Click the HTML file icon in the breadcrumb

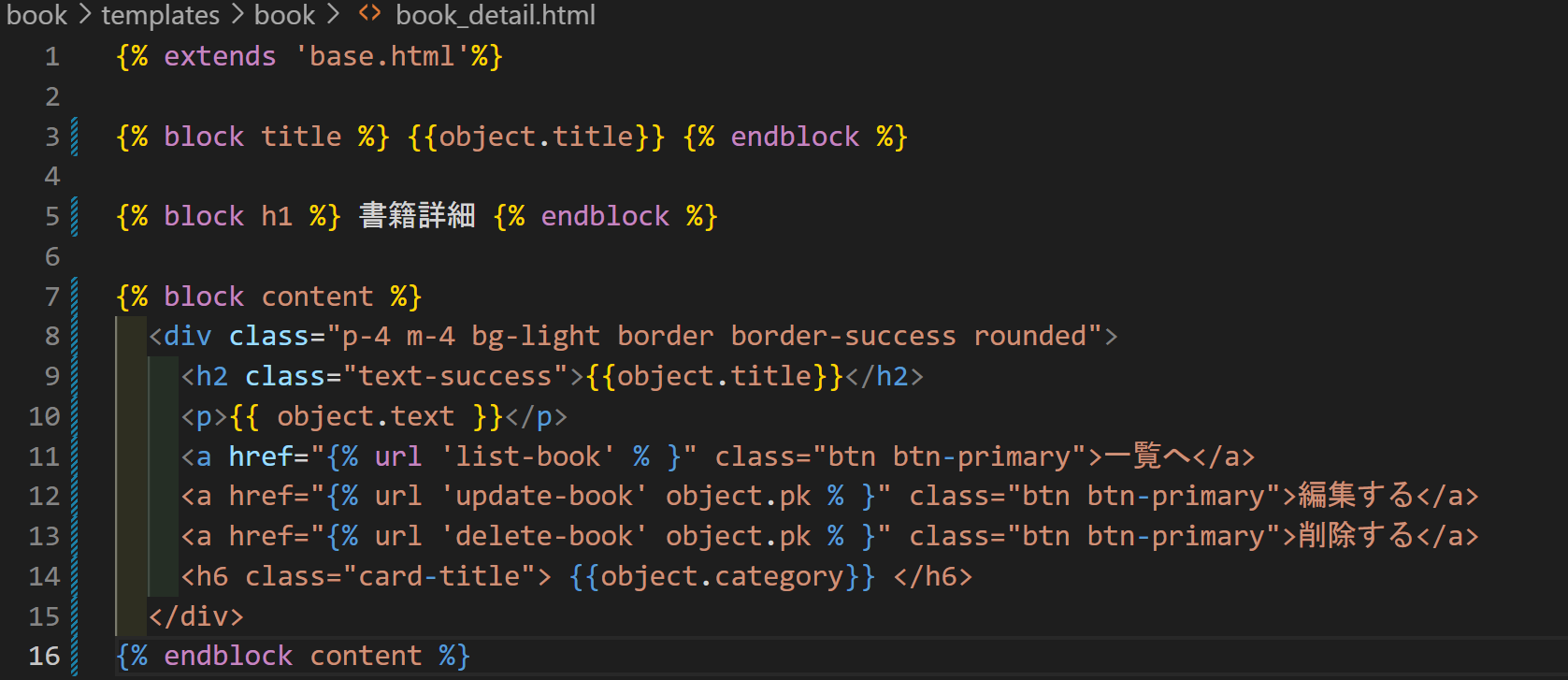click(370, 14)
